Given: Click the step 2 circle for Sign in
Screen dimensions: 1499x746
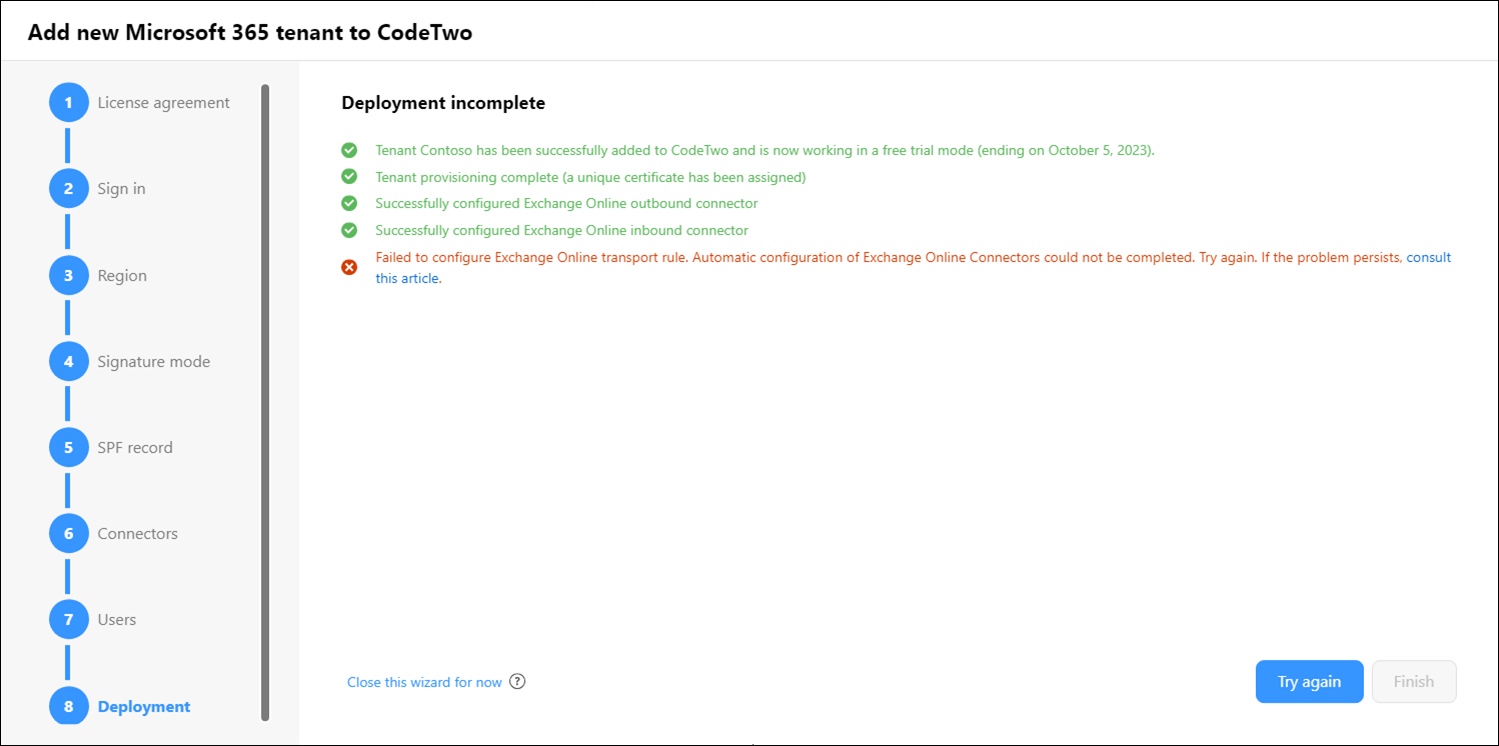Looking at the screenshot, I should (69, 189).
